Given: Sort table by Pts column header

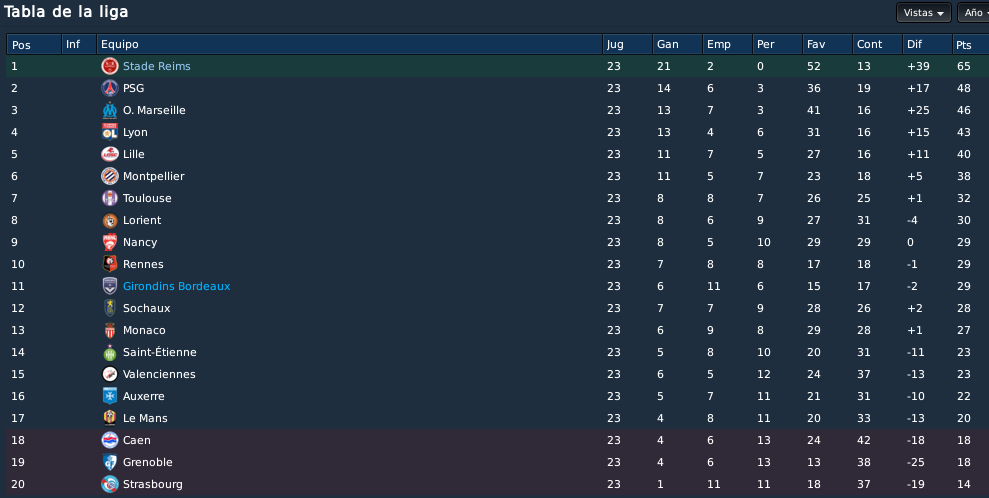Looking at the screenshot, I should click(970, 44).
